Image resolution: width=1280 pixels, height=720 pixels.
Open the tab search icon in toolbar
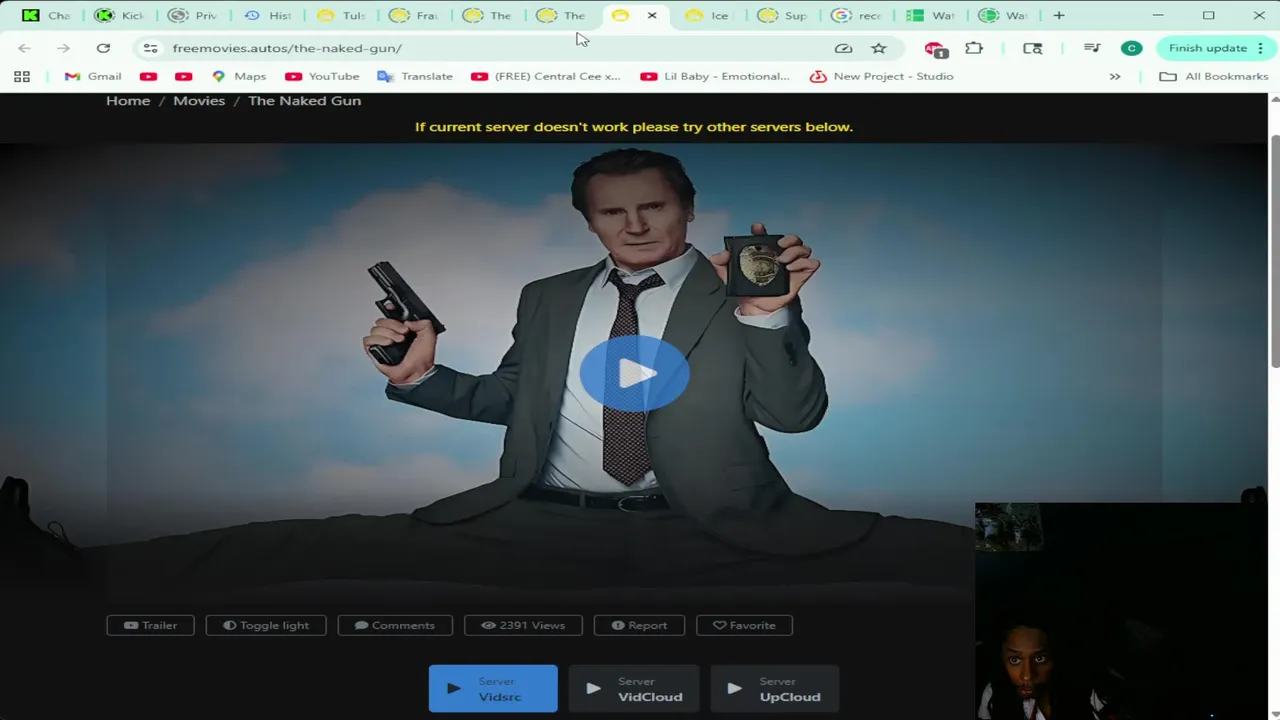pos(1033,48)
